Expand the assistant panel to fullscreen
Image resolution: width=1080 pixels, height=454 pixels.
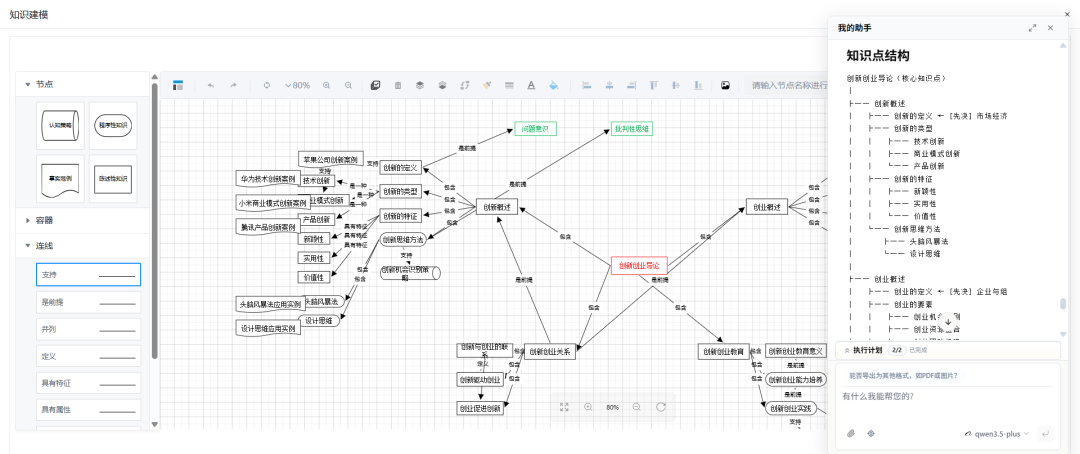pos(1032,28)
